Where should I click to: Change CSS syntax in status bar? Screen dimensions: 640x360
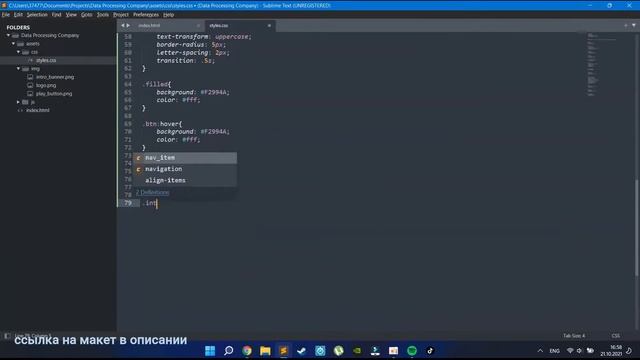point(616,336)
